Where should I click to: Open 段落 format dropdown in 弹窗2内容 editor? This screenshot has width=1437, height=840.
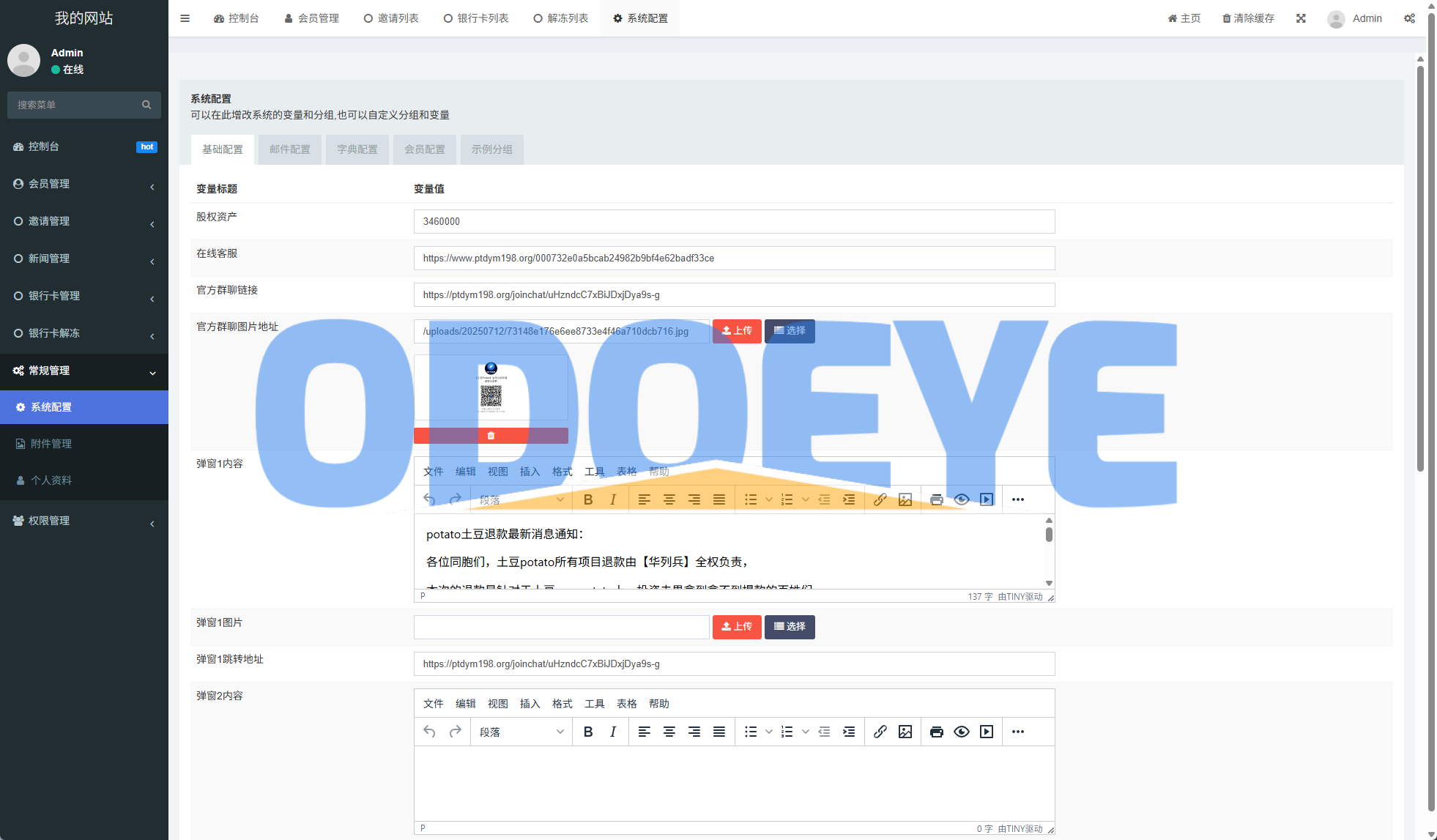(x=521, y=732)
